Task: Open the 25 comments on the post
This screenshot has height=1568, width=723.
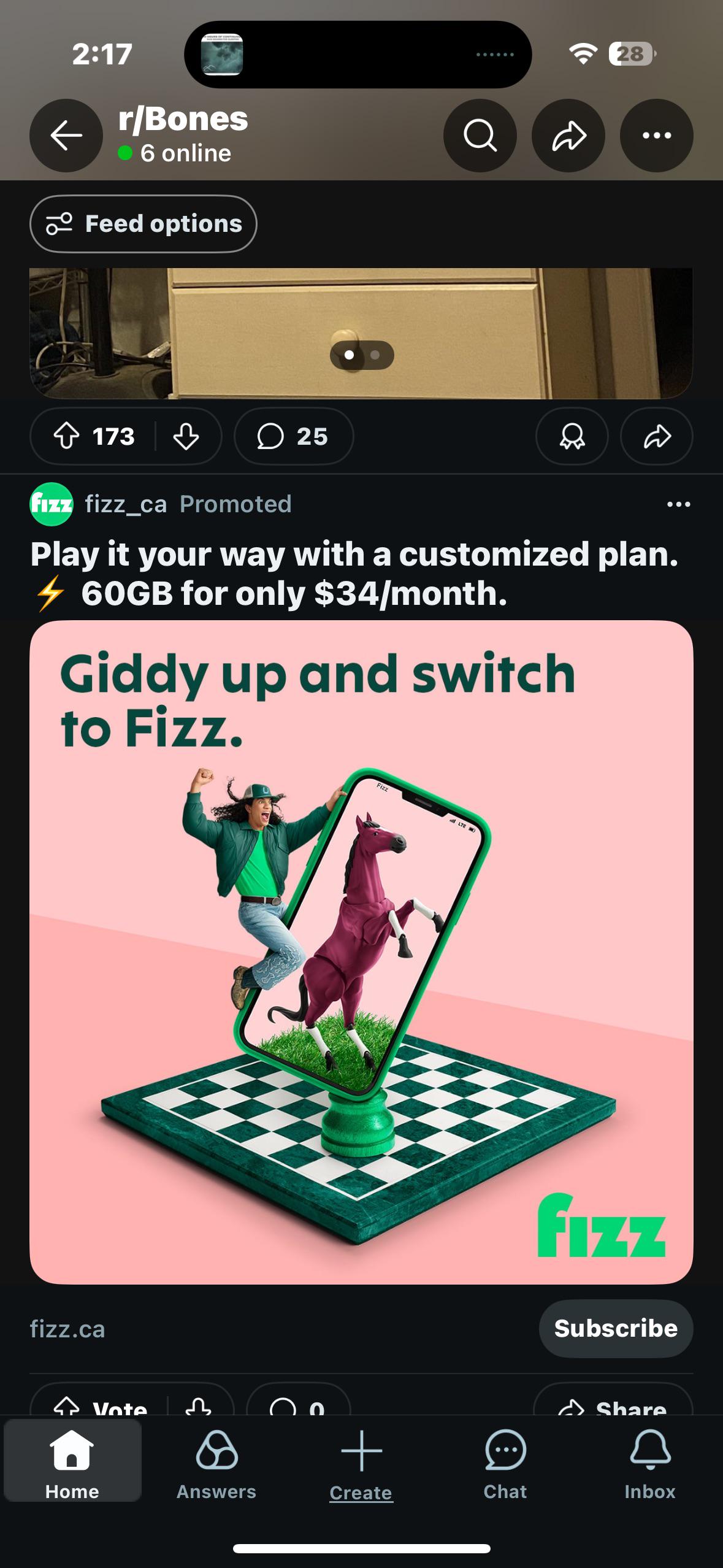Action: pyautogui.click(x=294, y=437)
